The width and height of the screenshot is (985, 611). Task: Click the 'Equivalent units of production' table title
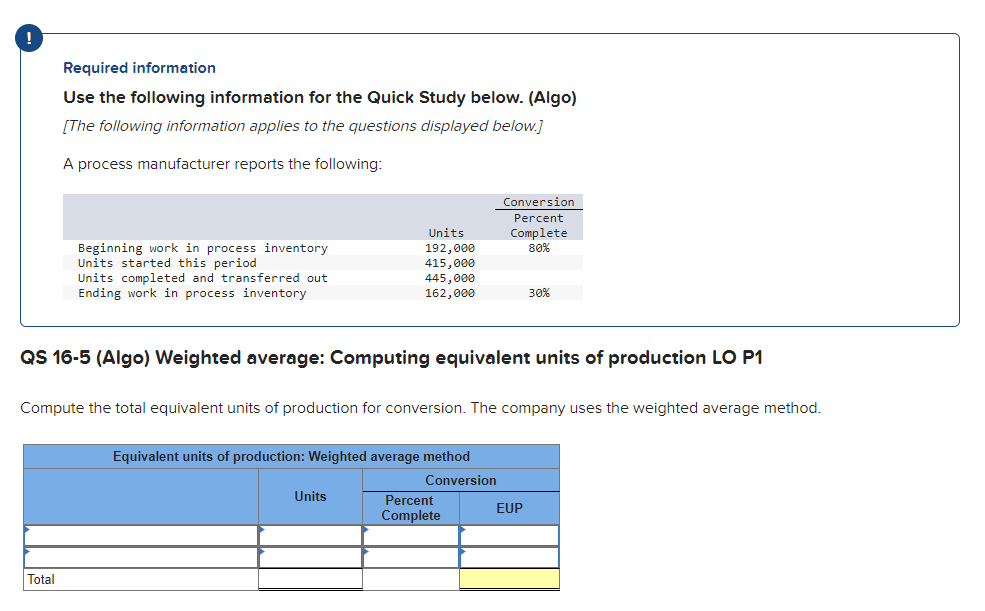[291, 457]
